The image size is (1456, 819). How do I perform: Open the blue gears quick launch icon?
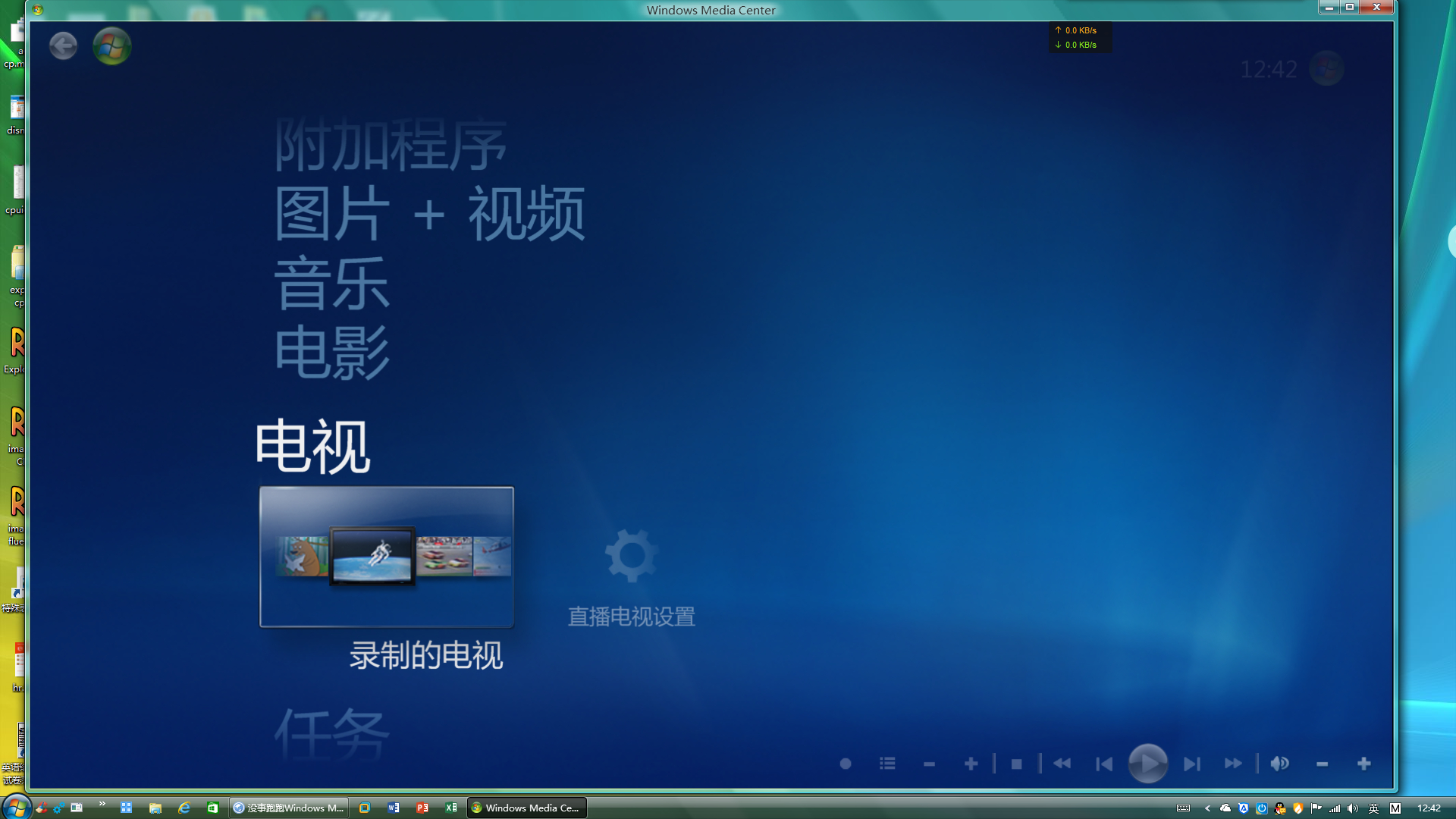59,808
